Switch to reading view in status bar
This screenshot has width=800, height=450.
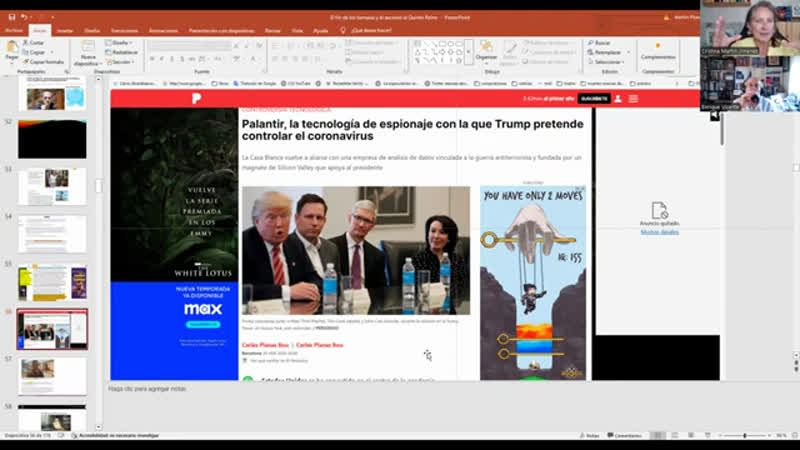(691, 435)
